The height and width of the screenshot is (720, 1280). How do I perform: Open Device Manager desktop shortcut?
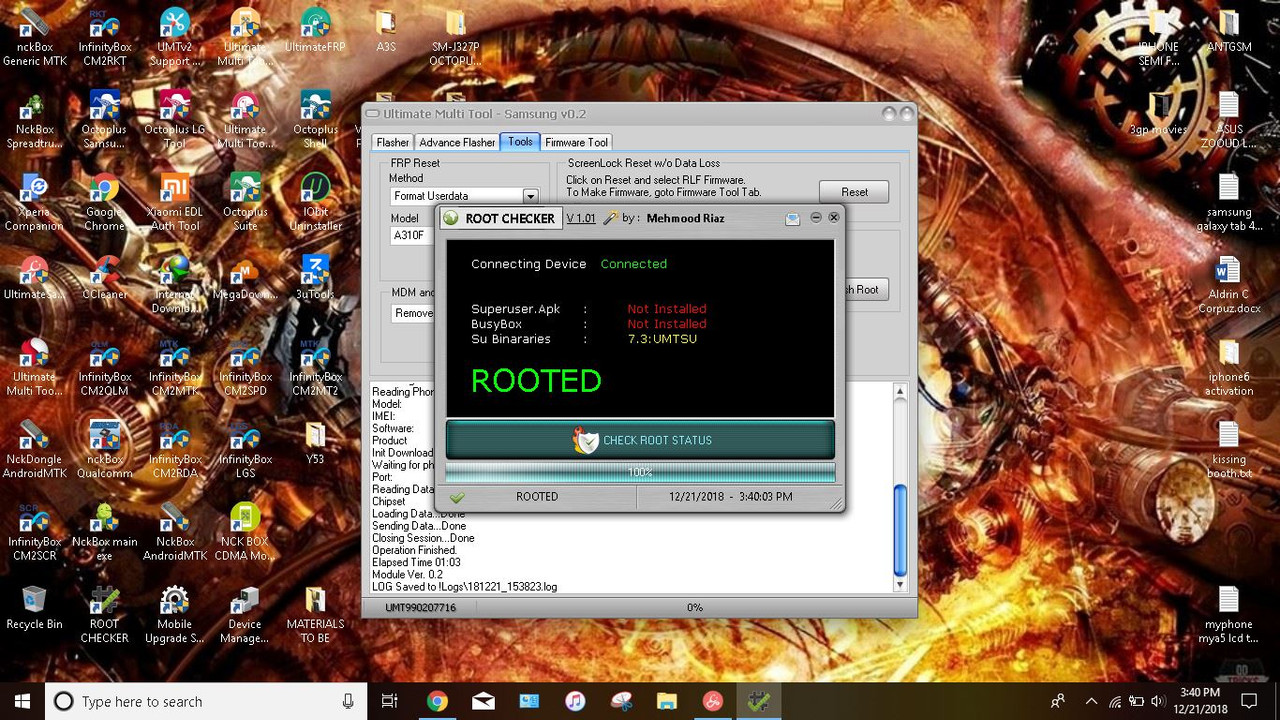tap(245, 614)
